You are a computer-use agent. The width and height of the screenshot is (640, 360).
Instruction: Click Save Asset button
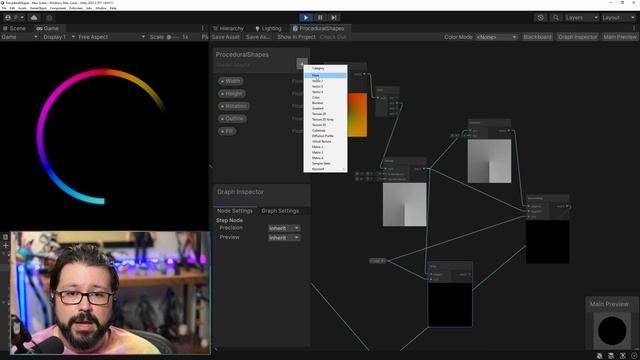pos(226,37)
